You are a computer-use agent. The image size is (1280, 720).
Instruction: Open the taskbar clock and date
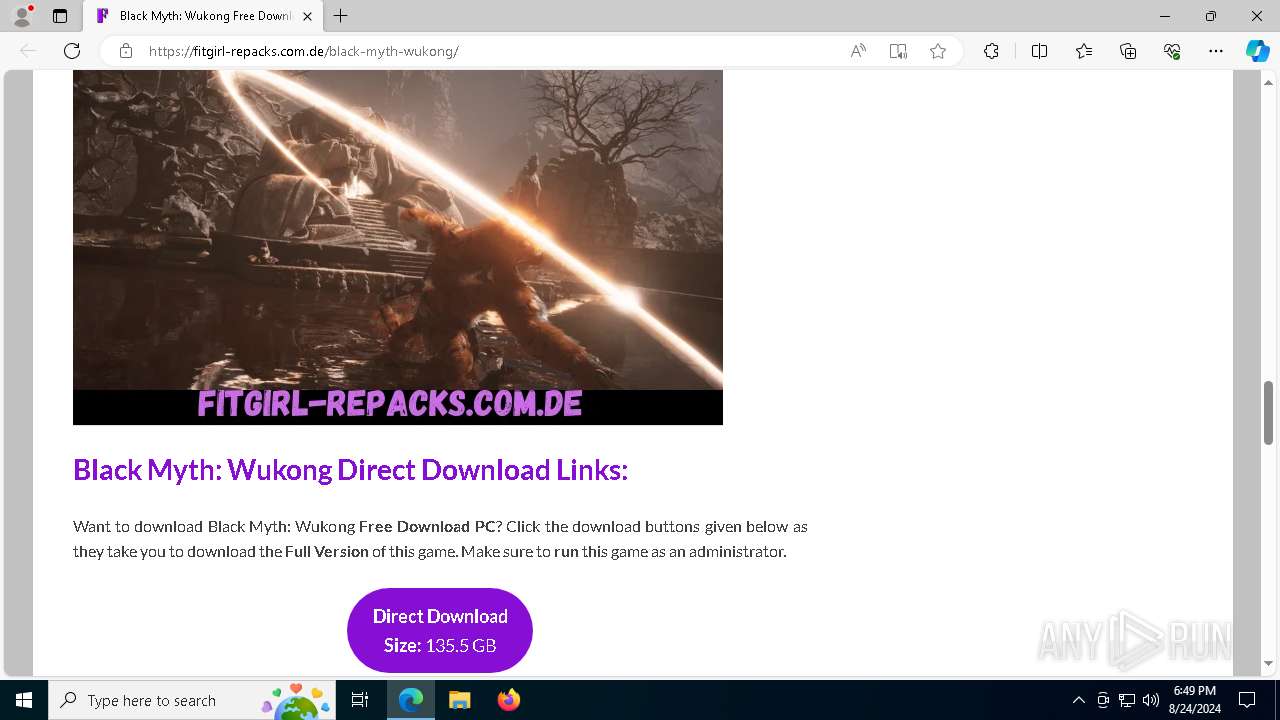pos(1194,700)
